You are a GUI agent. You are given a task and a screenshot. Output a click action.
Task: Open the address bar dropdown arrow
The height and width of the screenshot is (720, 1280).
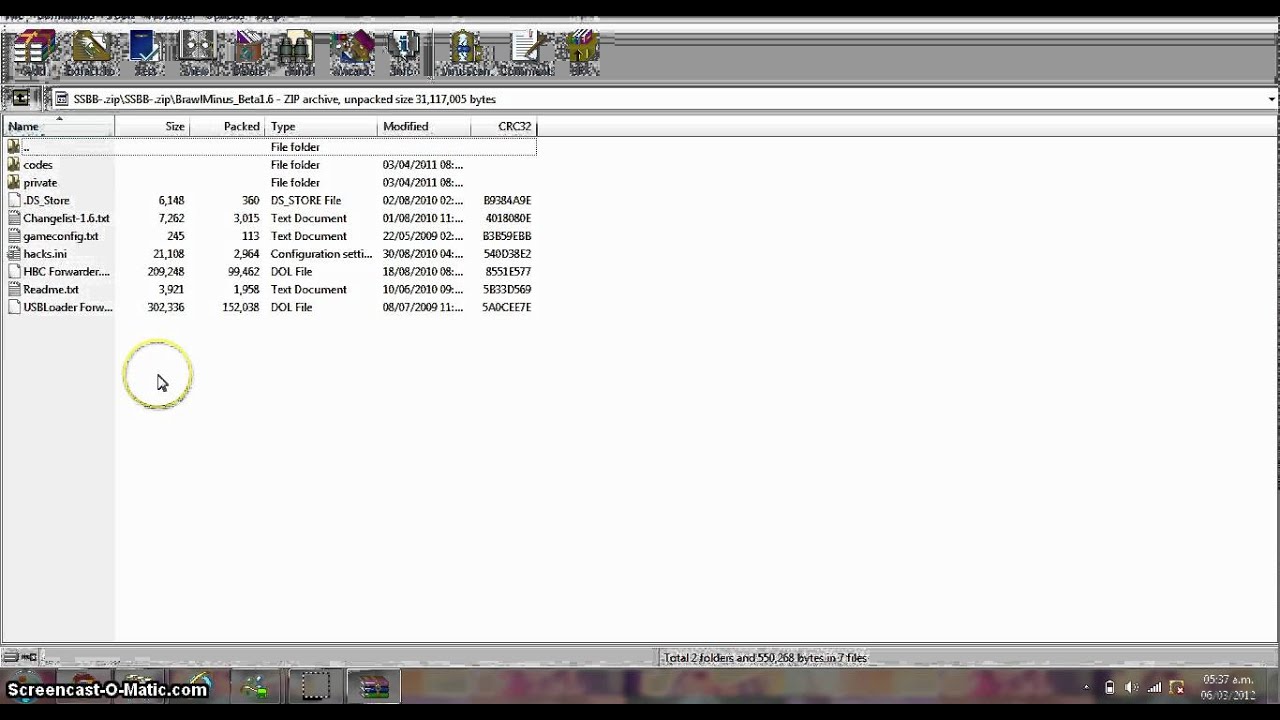point(1271,99)
